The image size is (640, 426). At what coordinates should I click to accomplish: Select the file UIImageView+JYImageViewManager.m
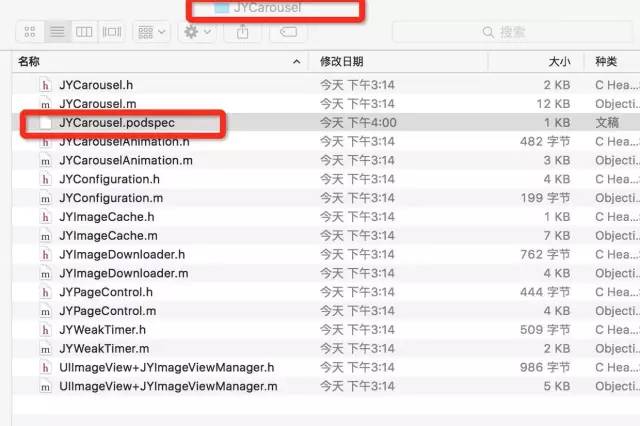pos(168,386)
